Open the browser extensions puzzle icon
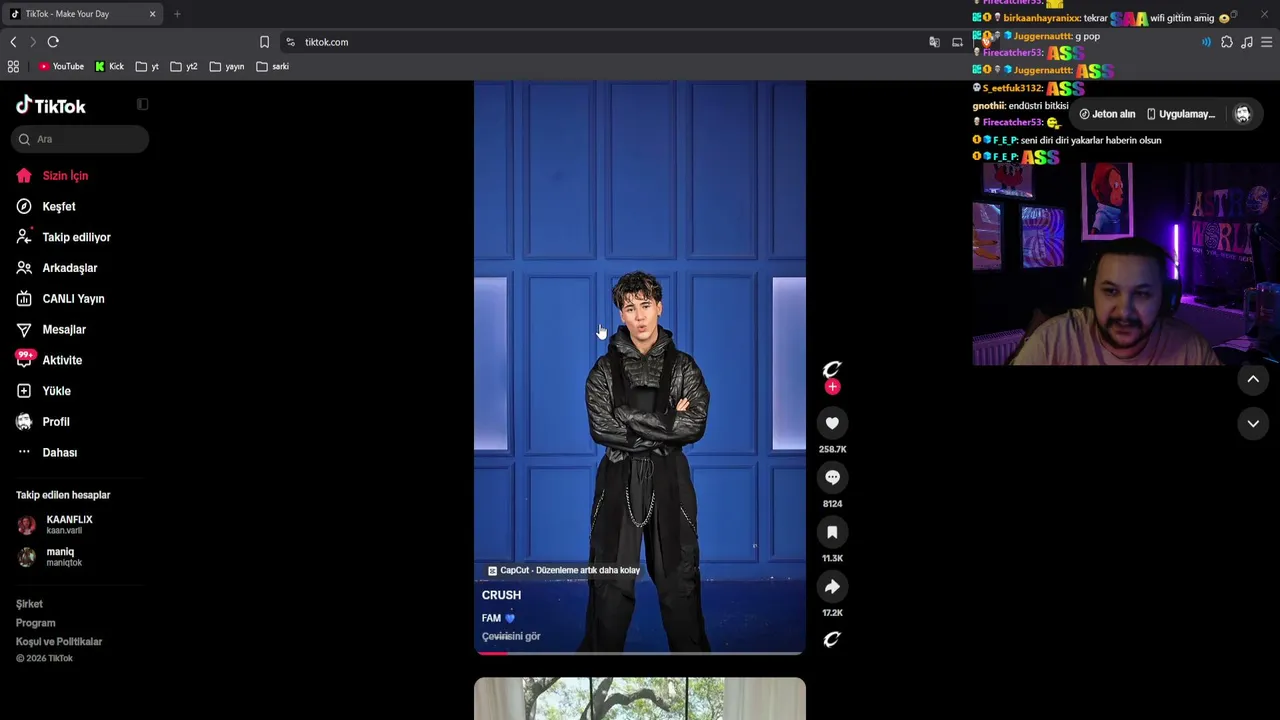 pos(1227,42)
